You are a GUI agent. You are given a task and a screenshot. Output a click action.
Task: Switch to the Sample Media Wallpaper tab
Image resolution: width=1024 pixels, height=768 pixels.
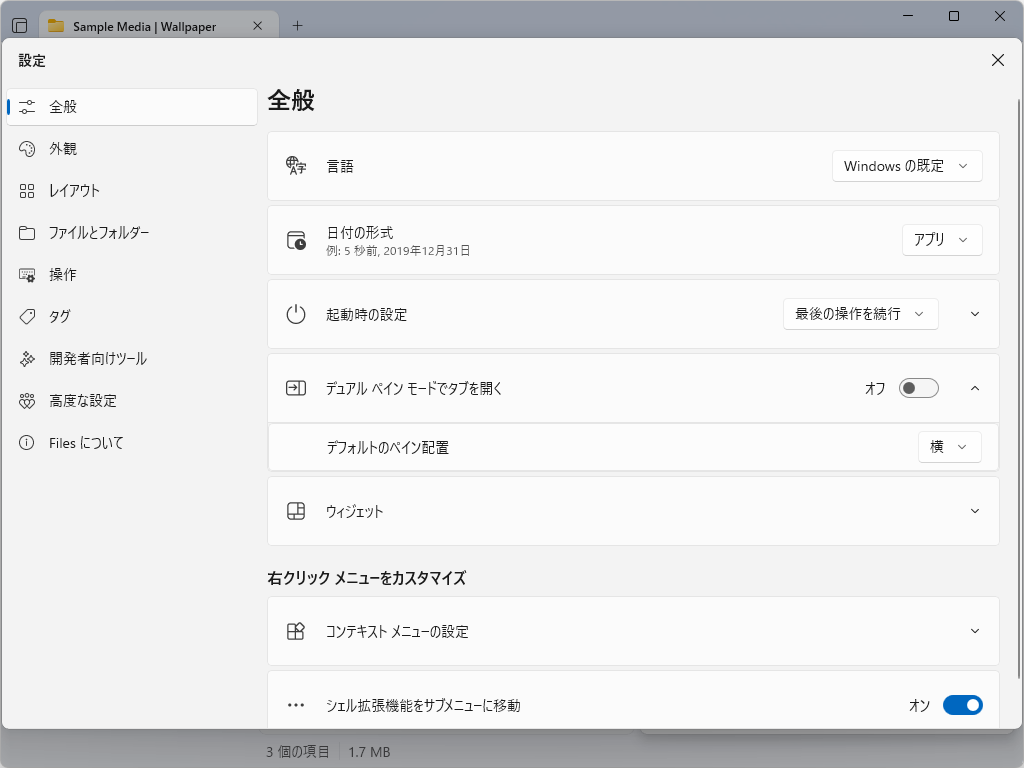pyautogui.click(x=144, y=26)
